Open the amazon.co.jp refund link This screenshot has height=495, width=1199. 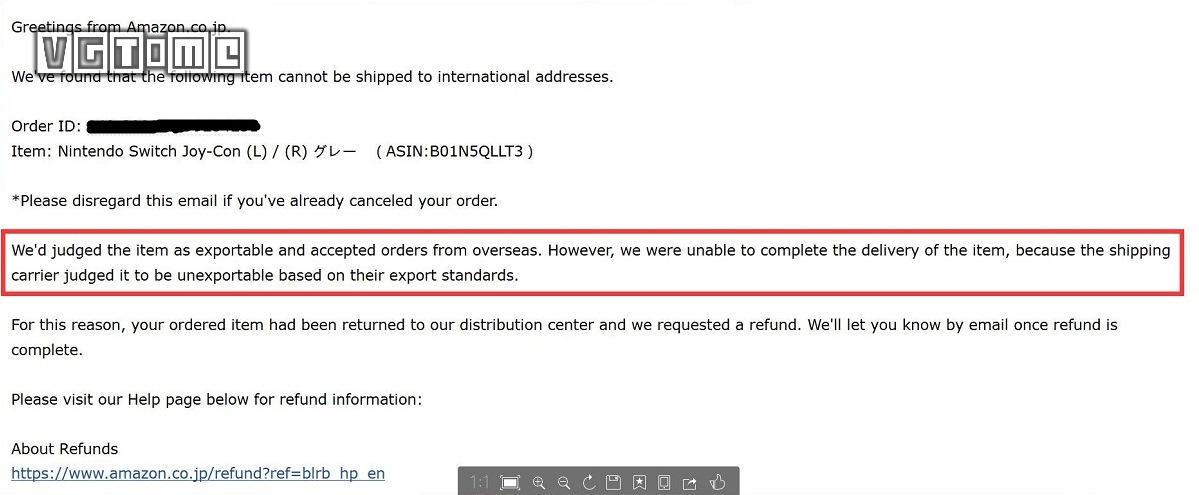point(198,473)
